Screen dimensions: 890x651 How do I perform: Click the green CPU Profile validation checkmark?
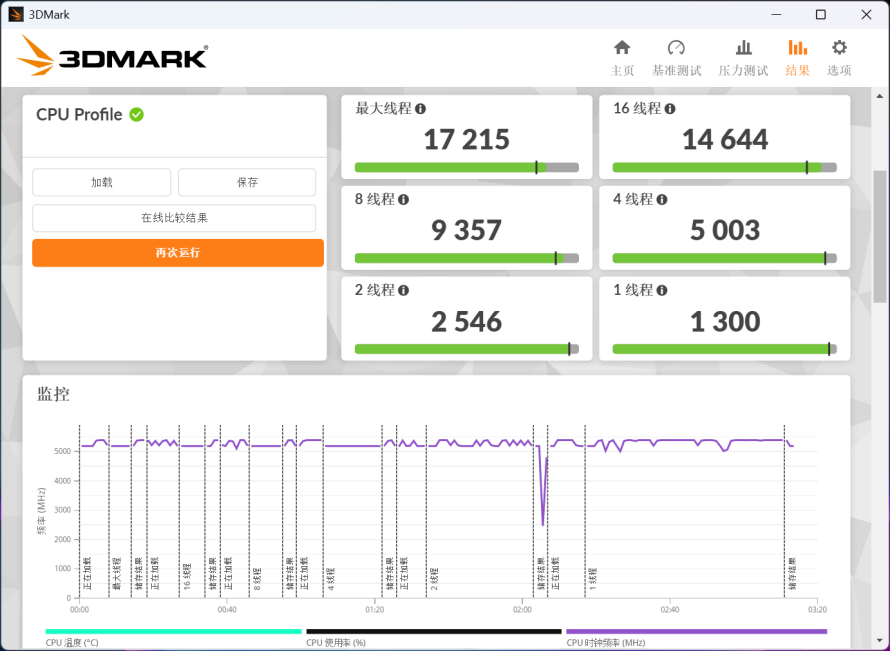point(136,115)
